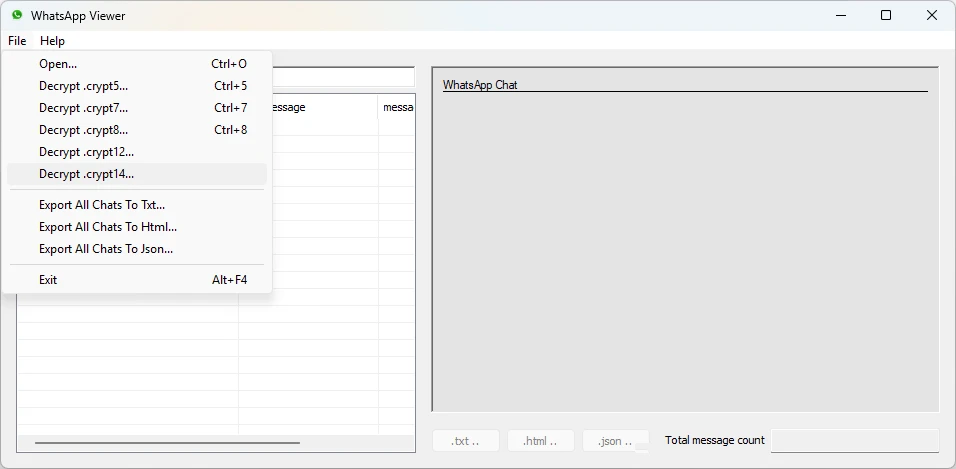The image size is (956, 469).
Task: Choose Open... from the File menu
Action: tap(137, 64)
